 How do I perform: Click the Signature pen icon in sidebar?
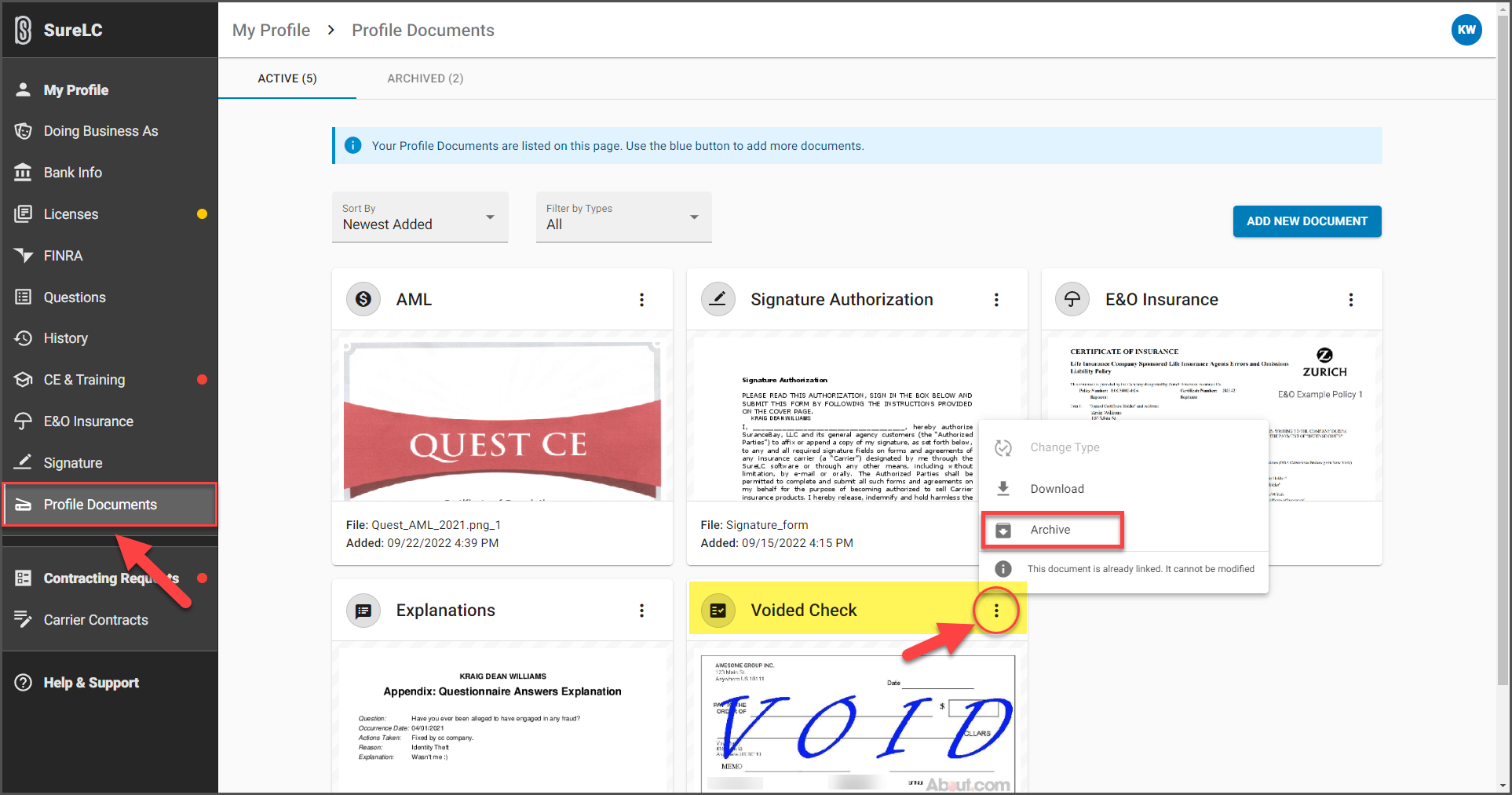[x=24, y=462]
